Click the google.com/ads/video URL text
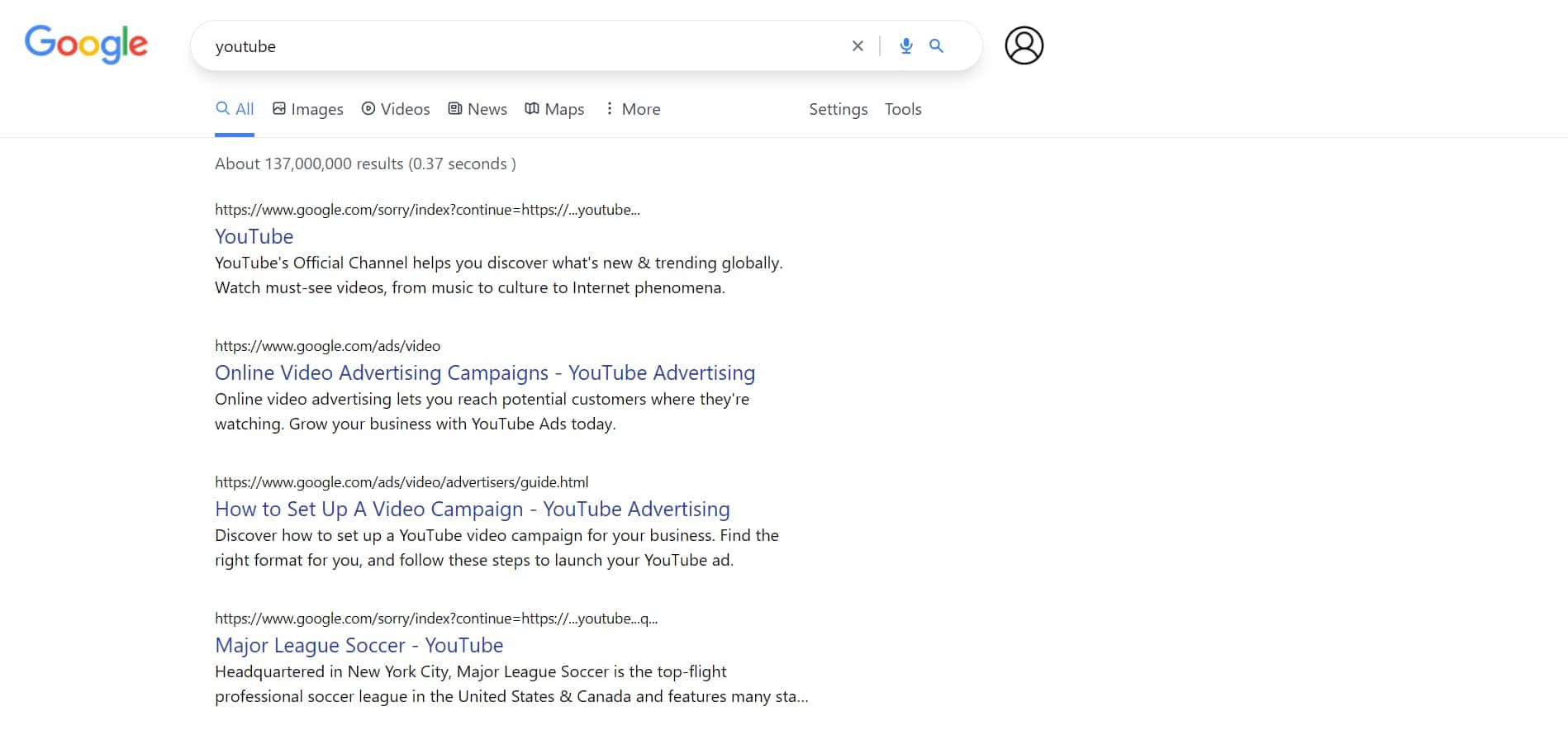 click(327, 346)
